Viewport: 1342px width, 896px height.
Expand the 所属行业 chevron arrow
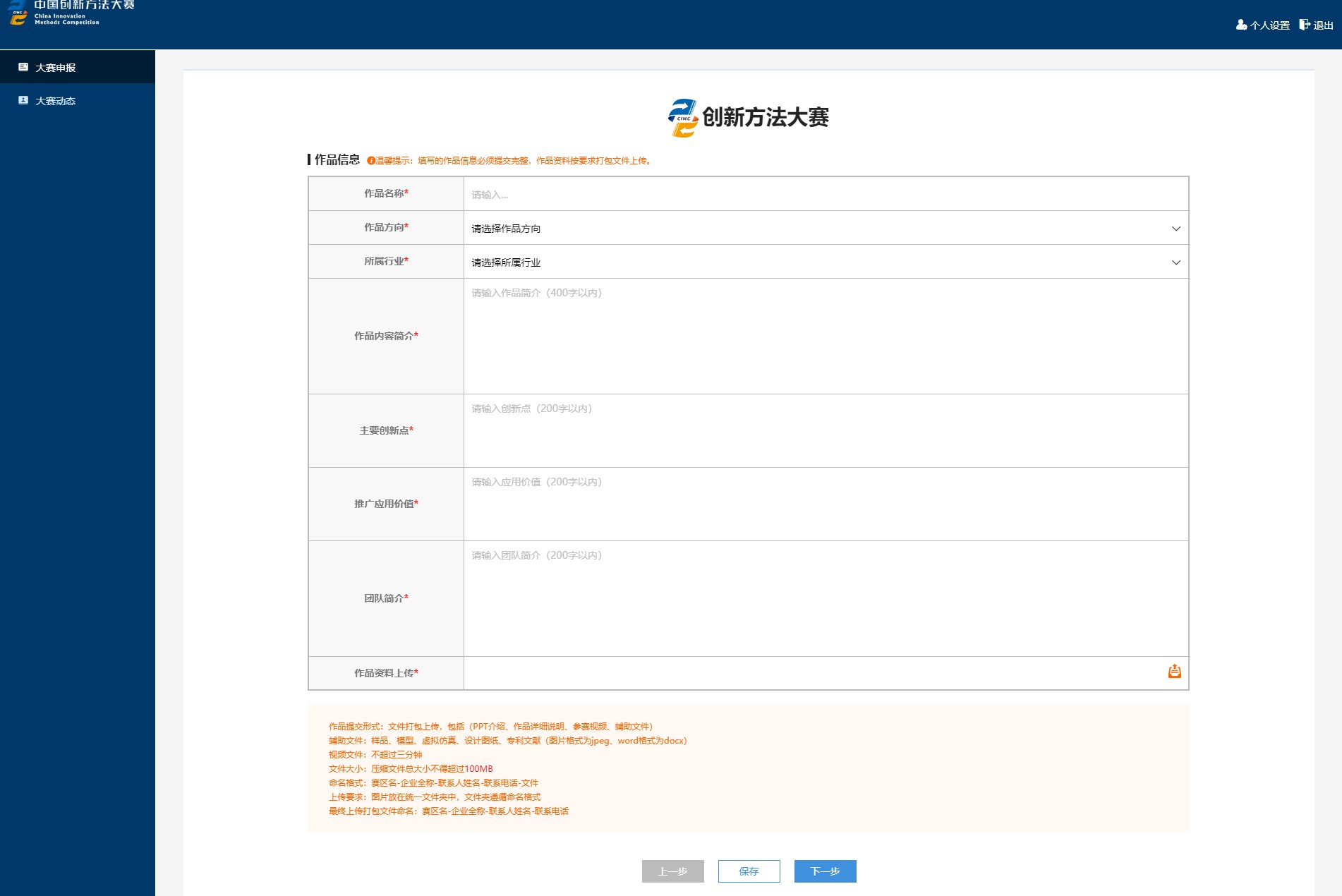tap(1175, 262)
